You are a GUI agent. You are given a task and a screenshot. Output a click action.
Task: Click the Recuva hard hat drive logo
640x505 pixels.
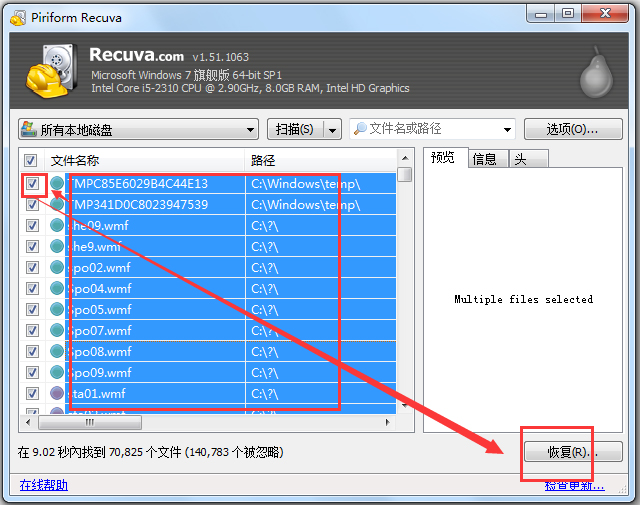[x=52, y=71]
